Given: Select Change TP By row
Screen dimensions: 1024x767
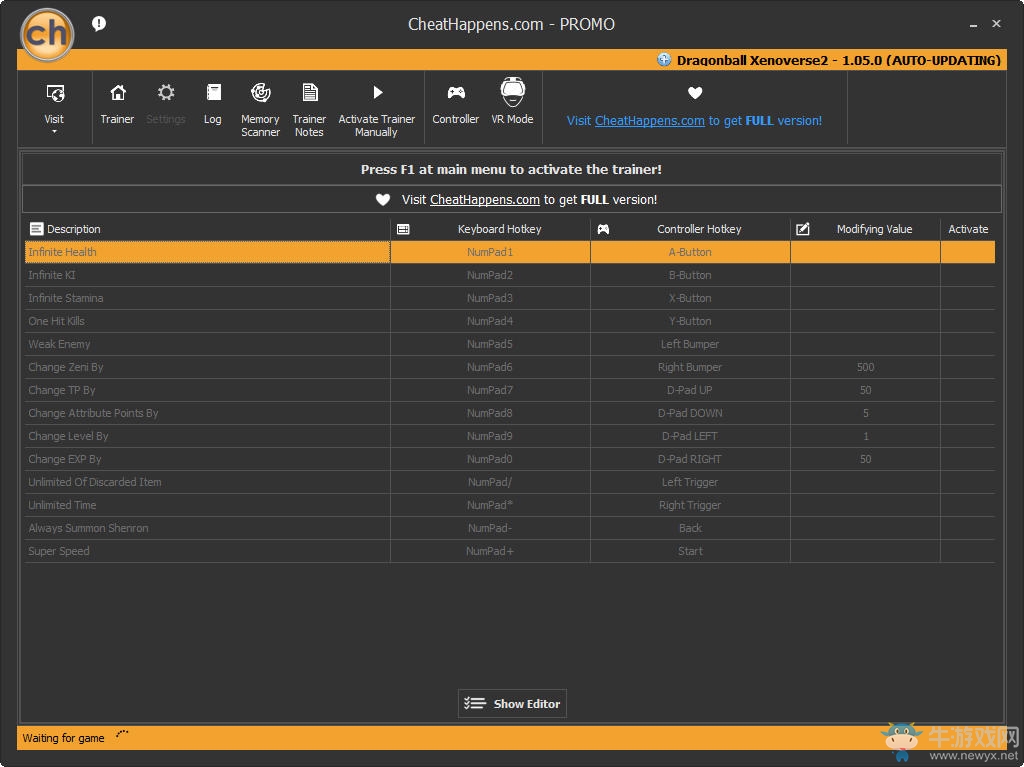Looking at the screenshot, I should (x=509, y=390).
